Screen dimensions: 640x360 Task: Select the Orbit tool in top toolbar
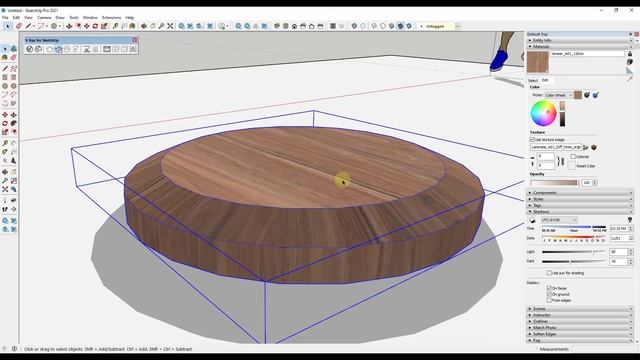(144, 26)
